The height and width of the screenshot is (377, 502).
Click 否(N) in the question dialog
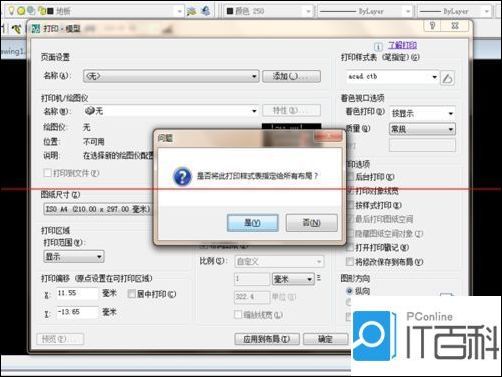(312, 223)
